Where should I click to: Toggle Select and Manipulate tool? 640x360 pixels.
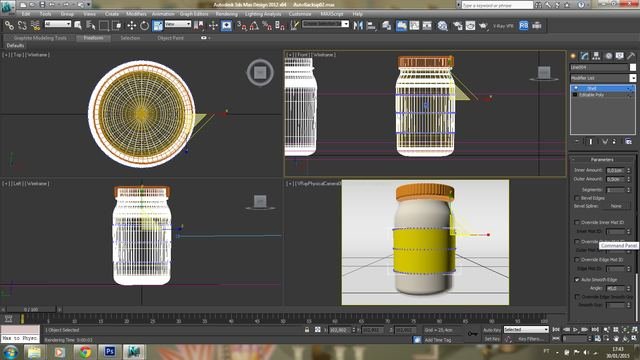click(x=213, y=26)
